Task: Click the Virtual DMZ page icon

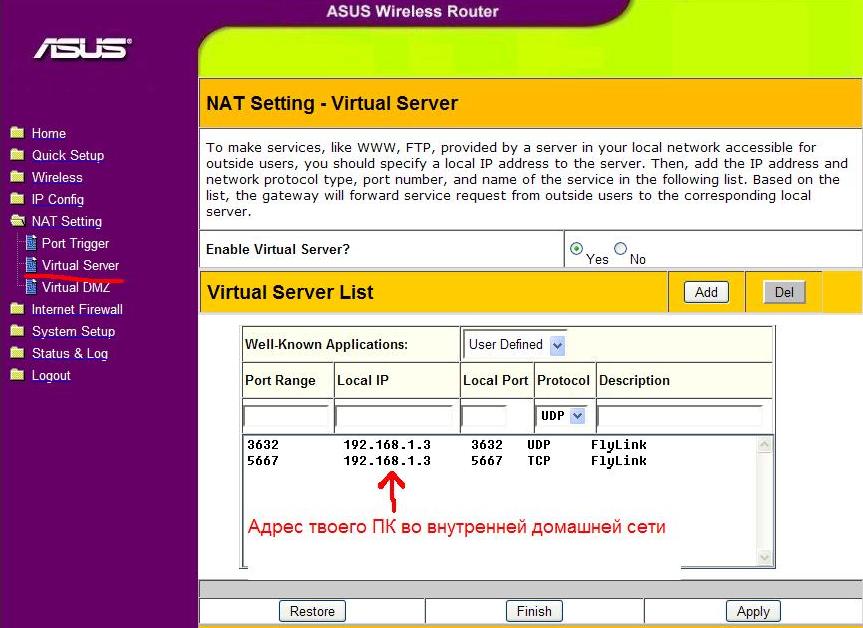Action: coord(31,287)
